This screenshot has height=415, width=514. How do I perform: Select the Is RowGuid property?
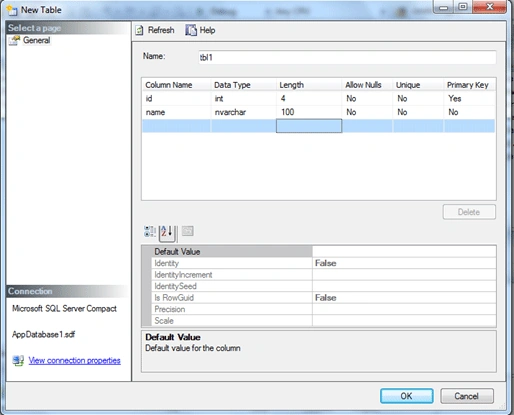pyautogui.click(x=232, y=298)
